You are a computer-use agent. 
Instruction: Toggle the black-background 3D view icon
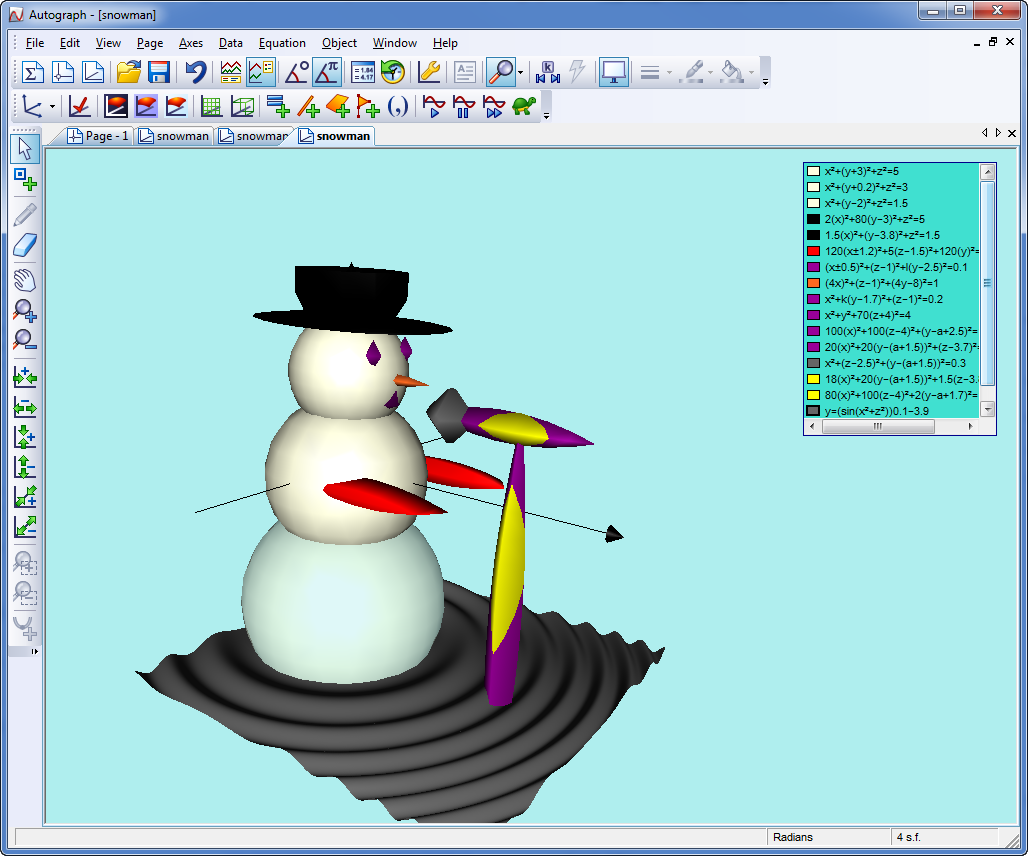tap(116, 106)
